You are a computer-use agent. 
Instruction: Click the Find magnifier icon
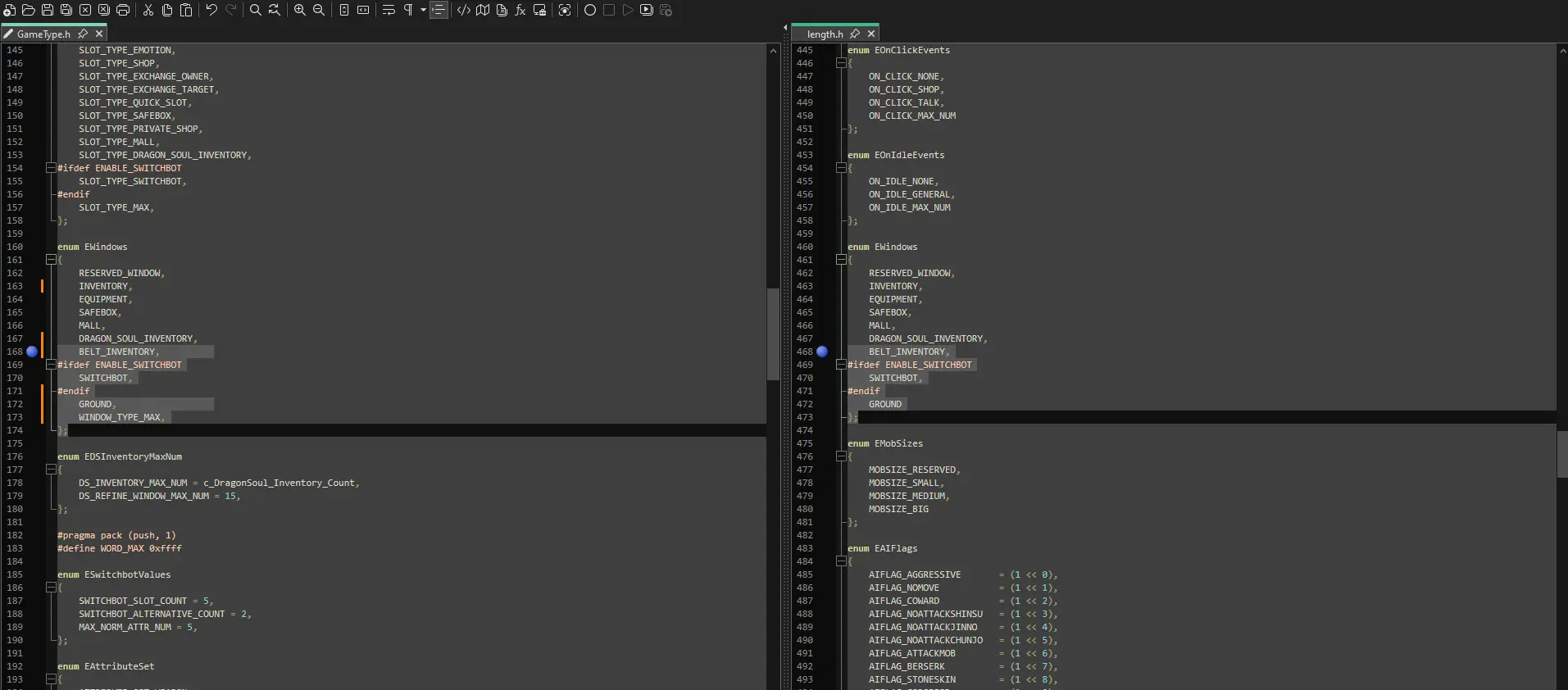pyautogui.click(x=255, y=10)
